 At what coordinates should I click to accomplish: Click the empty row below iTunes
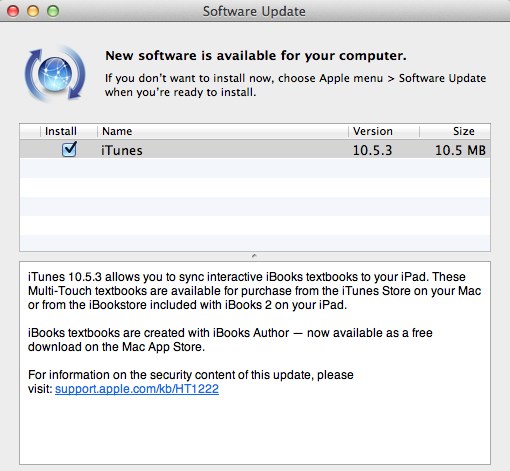[x=255, y=168]
